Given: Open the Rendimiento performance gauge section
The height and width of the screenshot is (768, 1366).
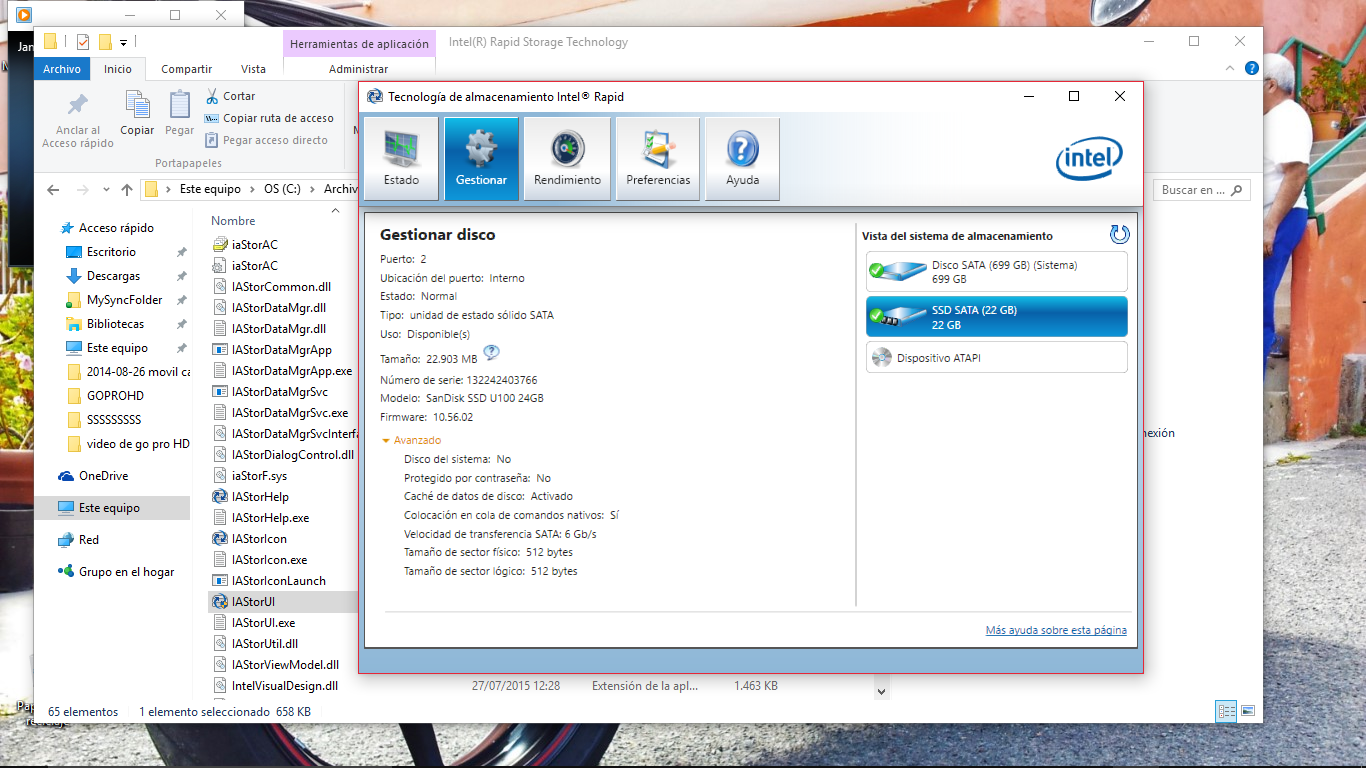Looking at the screenshot, I should pos(567,158).
